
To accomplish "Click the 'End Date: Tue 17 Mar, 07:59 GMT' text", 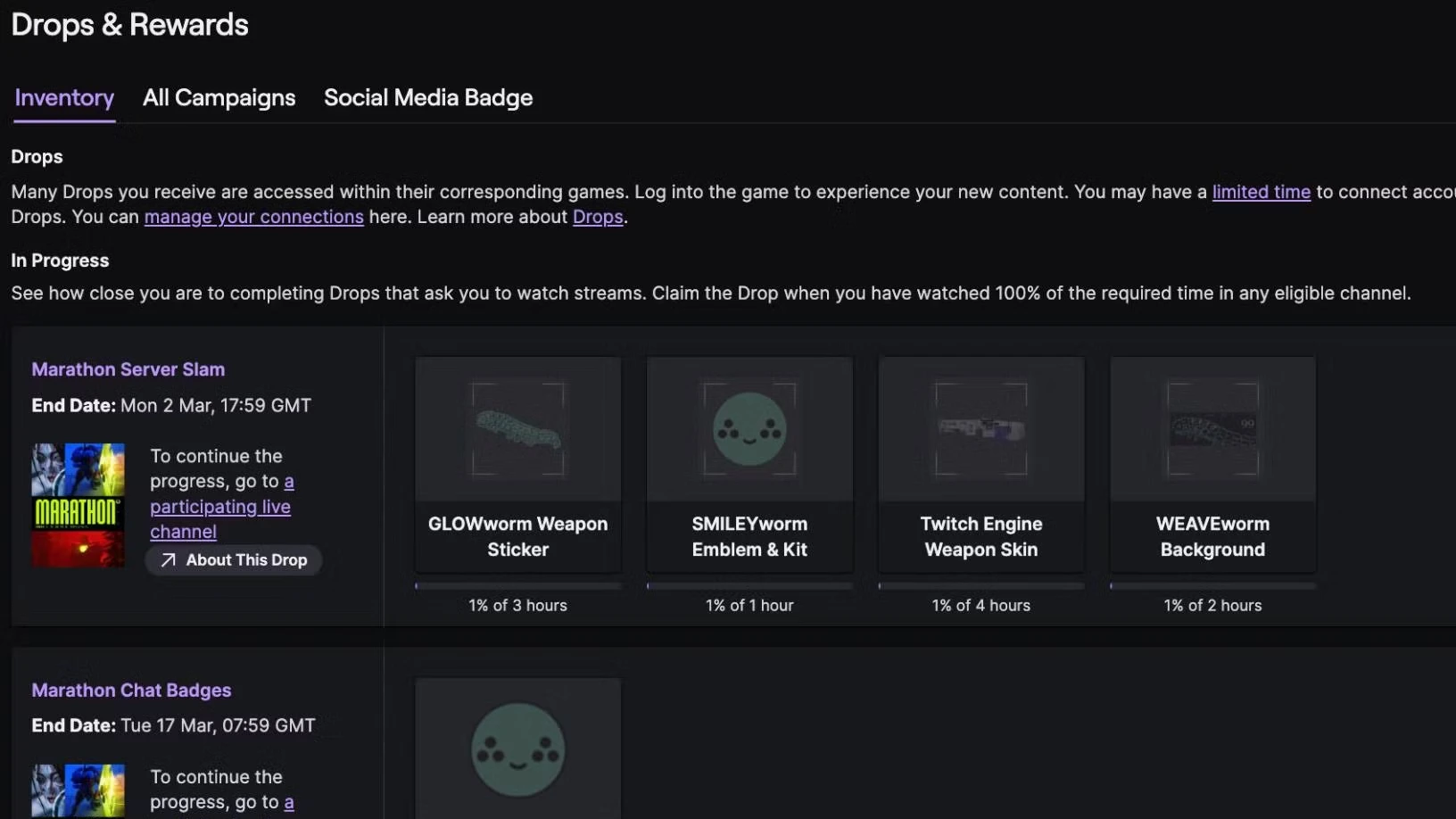I will [173, 726].
